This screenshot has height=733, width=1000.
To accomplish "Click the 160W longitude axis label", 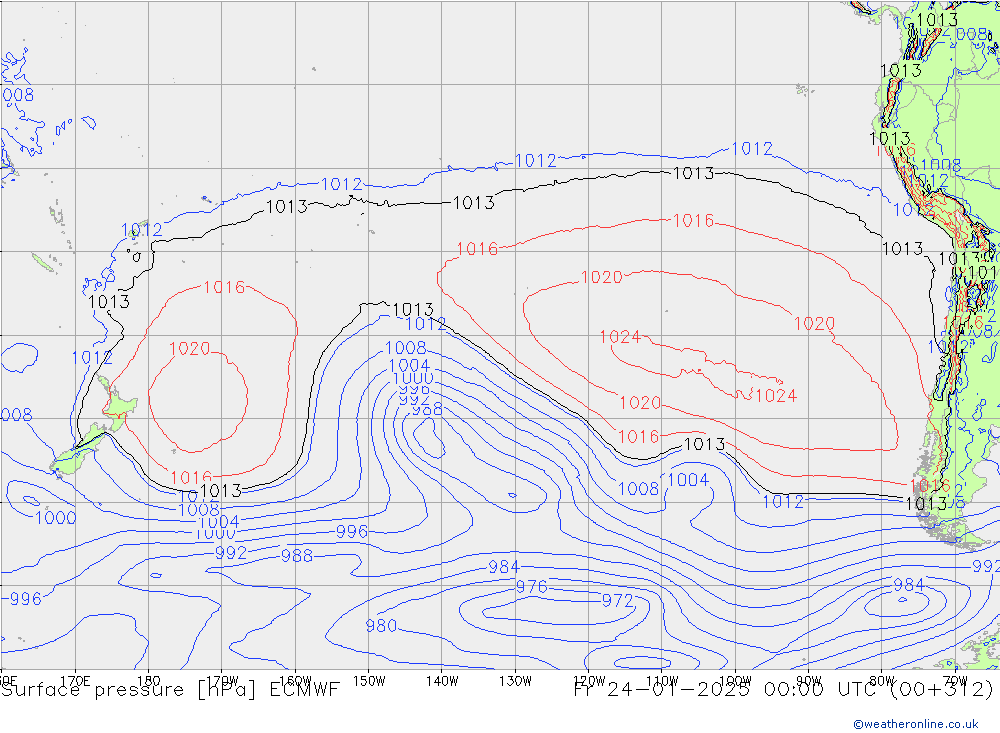I will (x=296, y=681).
